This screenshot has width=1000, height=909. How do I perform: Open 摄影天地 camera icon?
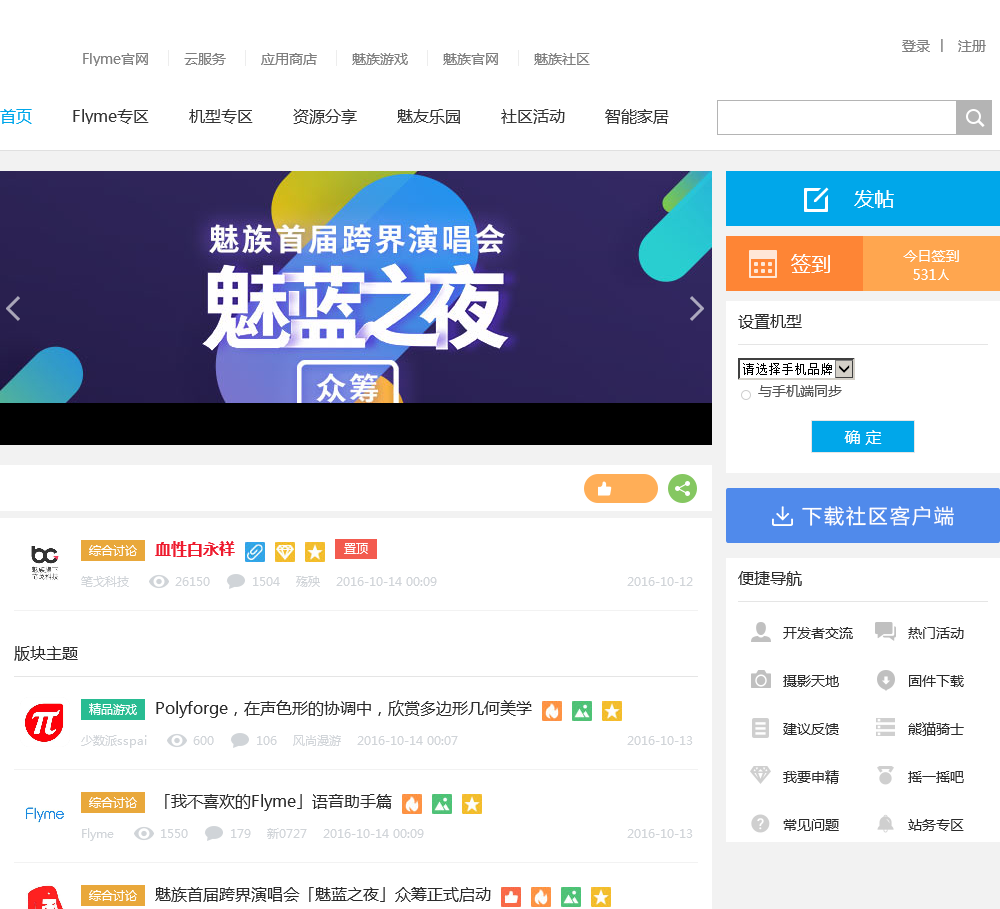[x=760, y=679]
